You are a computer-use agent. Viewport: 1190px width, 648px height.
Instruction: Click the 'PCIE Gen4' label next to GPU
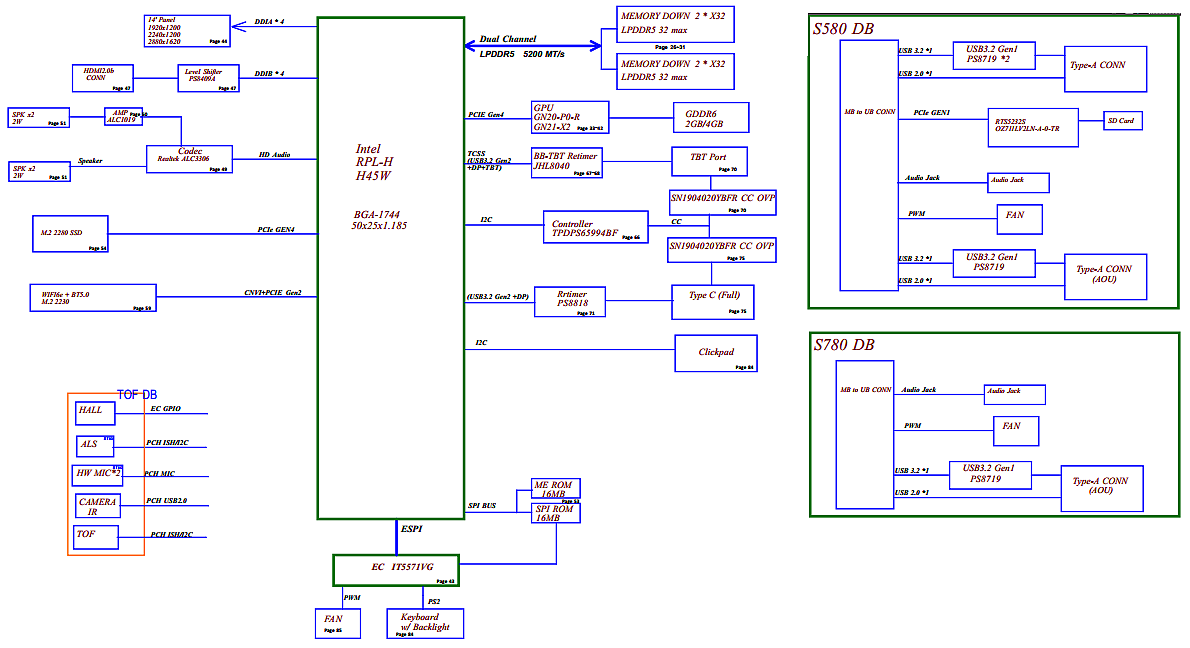[x=486, y=115]
